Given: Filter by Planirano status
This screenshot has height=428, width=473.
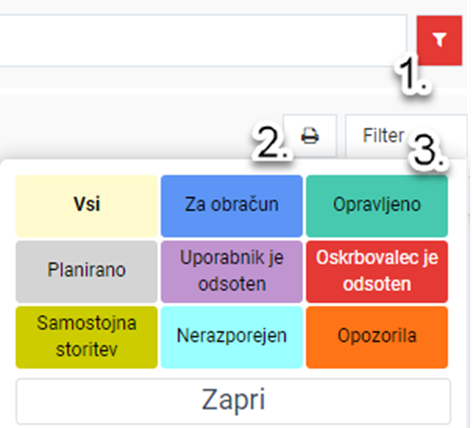Looking at the screenshot, I should click(87, 271).
